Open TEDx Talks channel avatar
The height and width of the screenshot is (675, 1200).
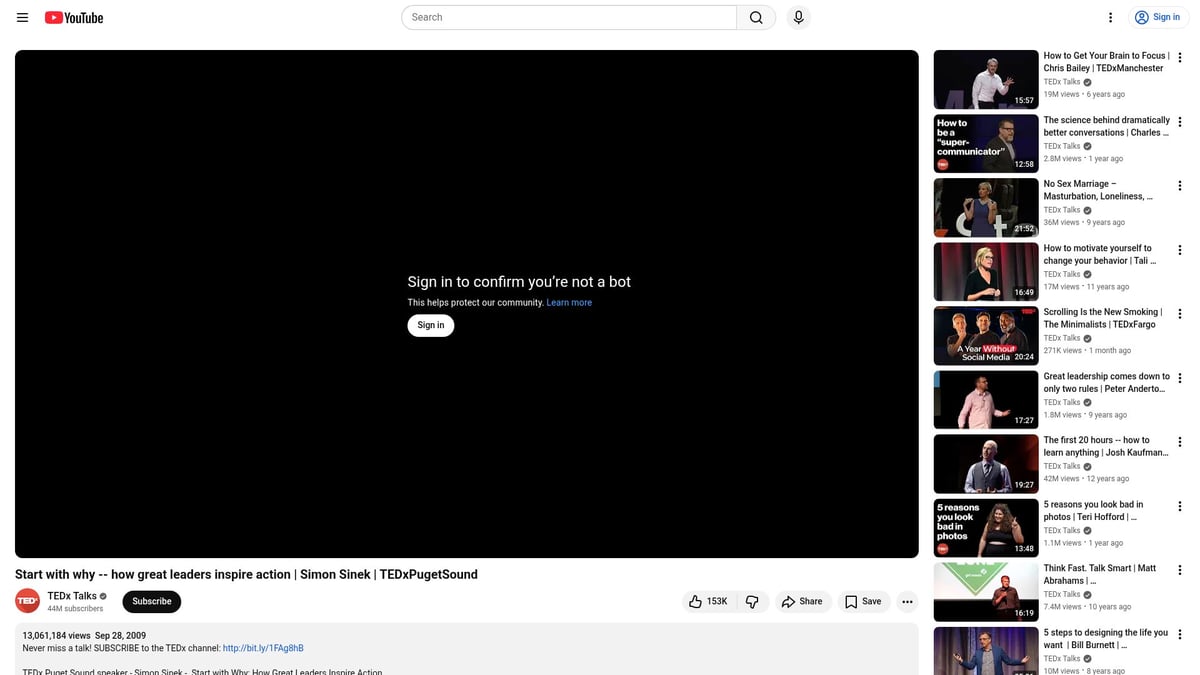coord(27,601)
